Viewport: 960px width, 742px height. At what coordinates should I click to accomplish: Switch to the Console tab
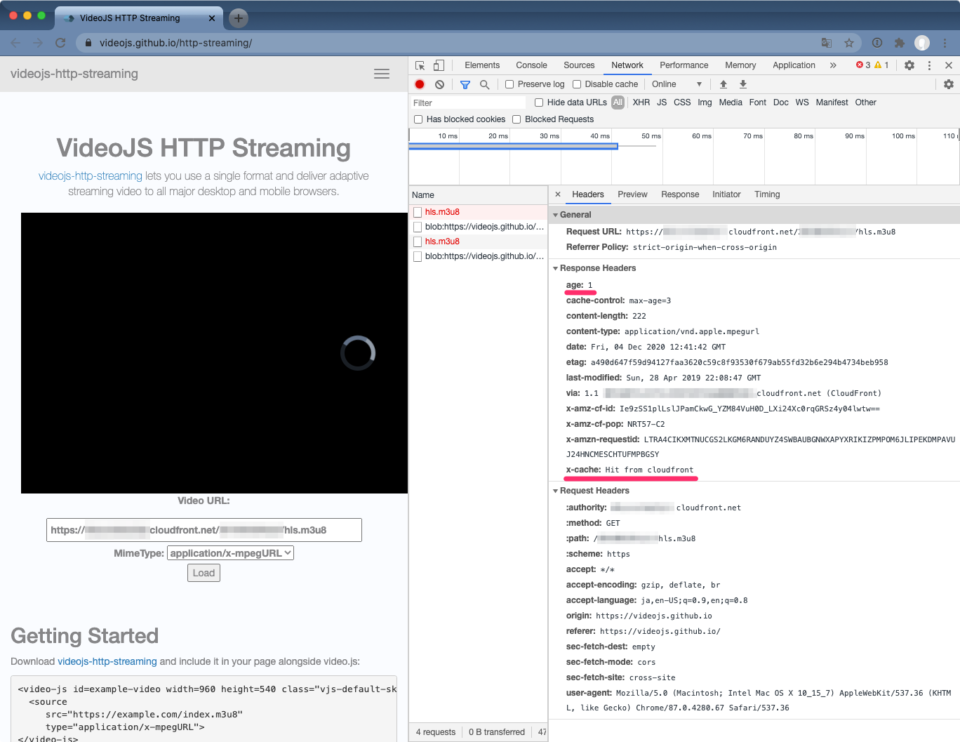pos(531,64)
